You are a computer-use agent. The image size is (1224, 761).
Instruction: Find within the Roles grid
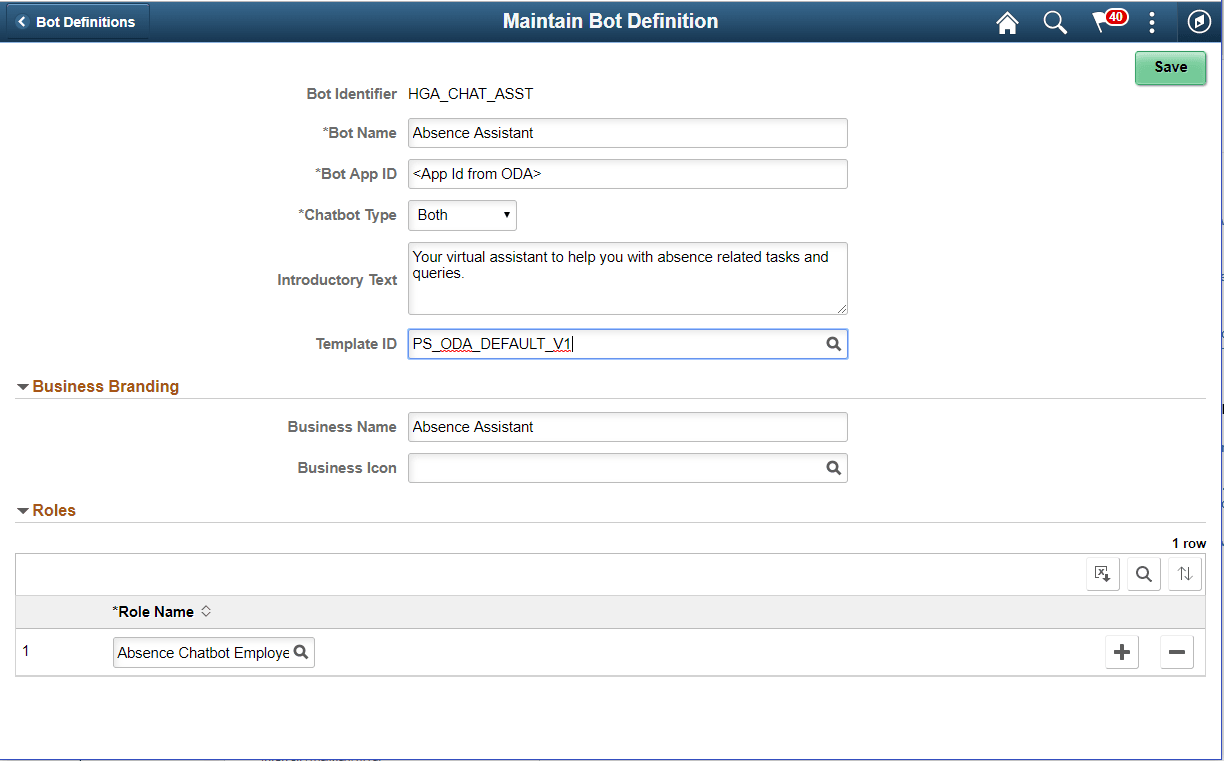point(1144,574)
